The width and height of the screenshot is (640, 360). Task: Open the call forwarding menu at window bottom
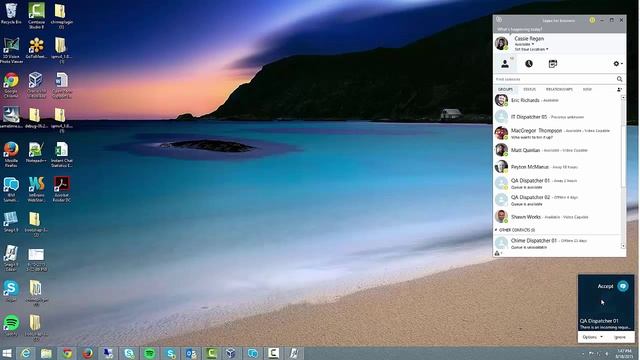pyautogui.click(x=498, y=253)
